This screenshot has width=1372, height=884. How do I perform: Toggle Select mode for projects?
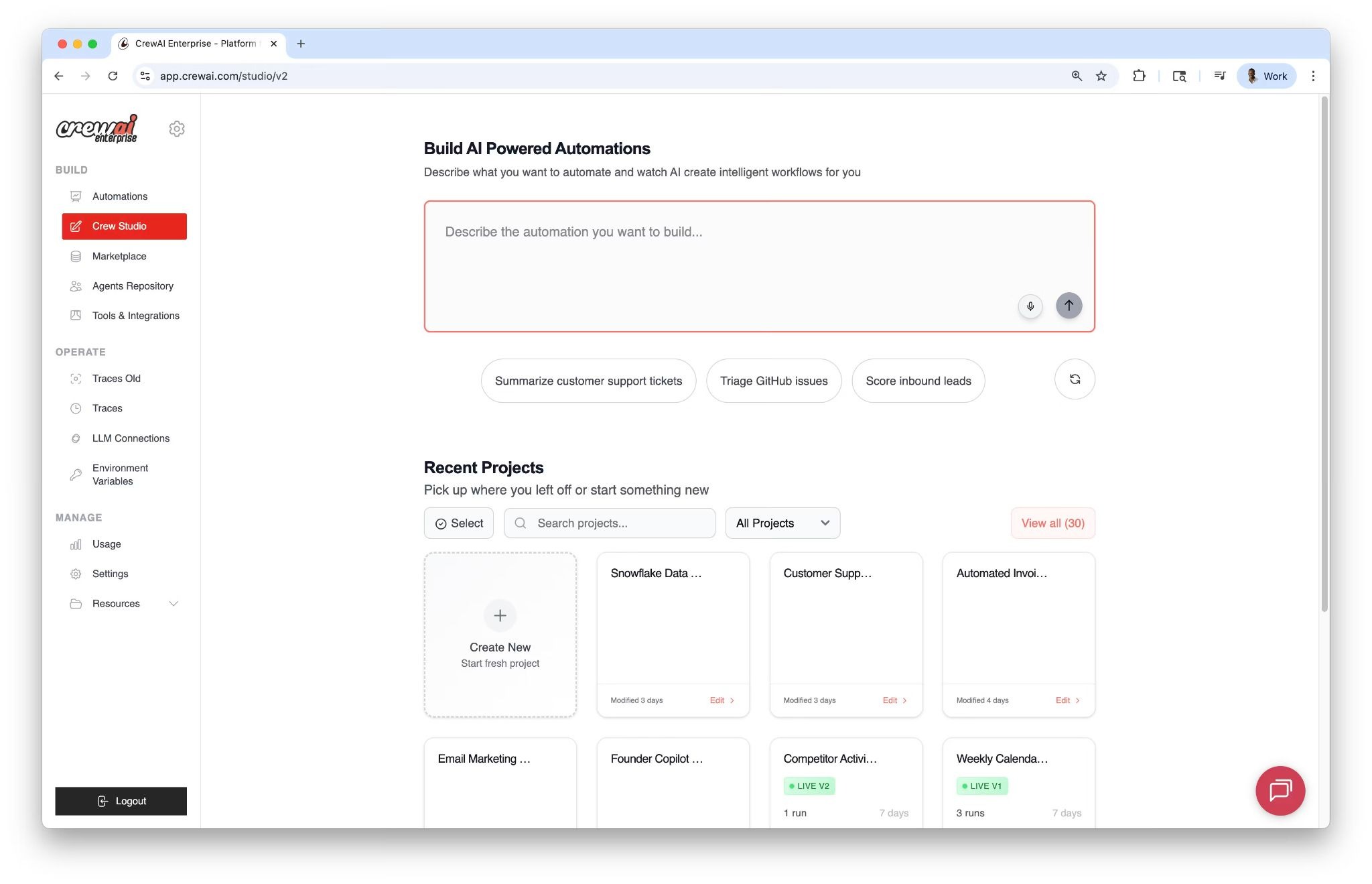(459, 523)
